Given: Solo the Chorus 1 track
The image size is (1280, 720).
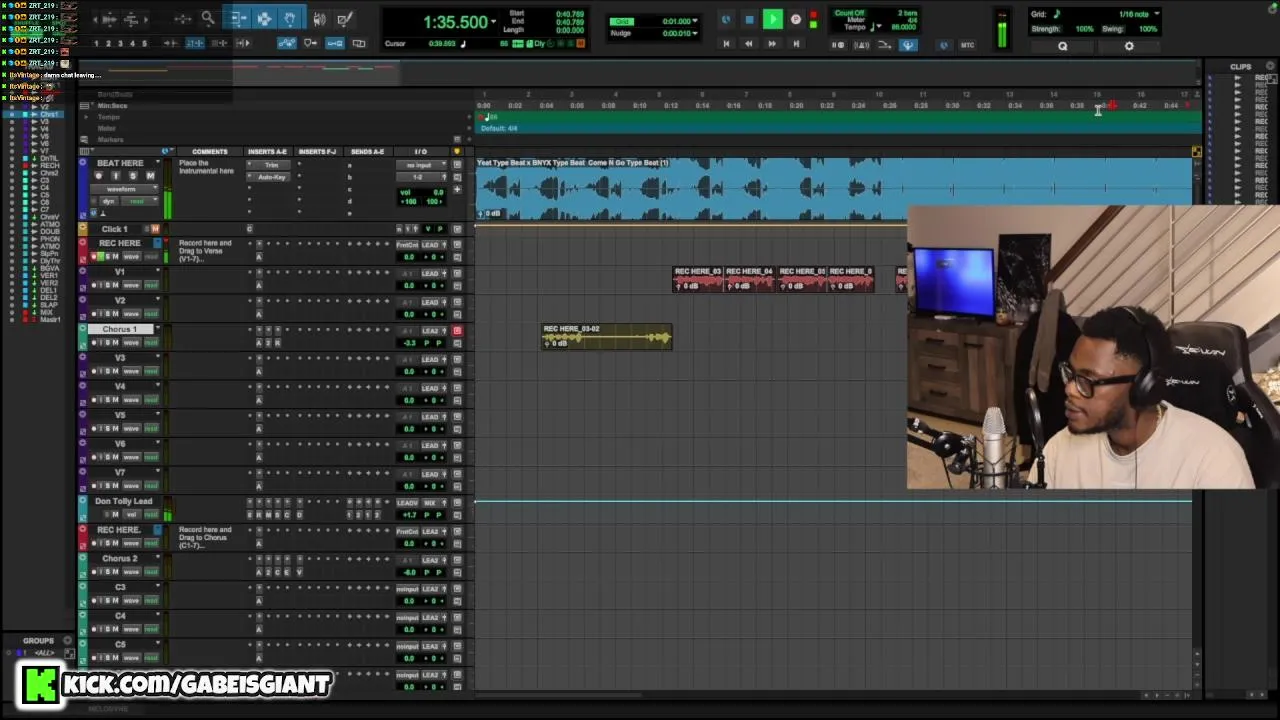Looking at the screenshot, I should (108, 343).
